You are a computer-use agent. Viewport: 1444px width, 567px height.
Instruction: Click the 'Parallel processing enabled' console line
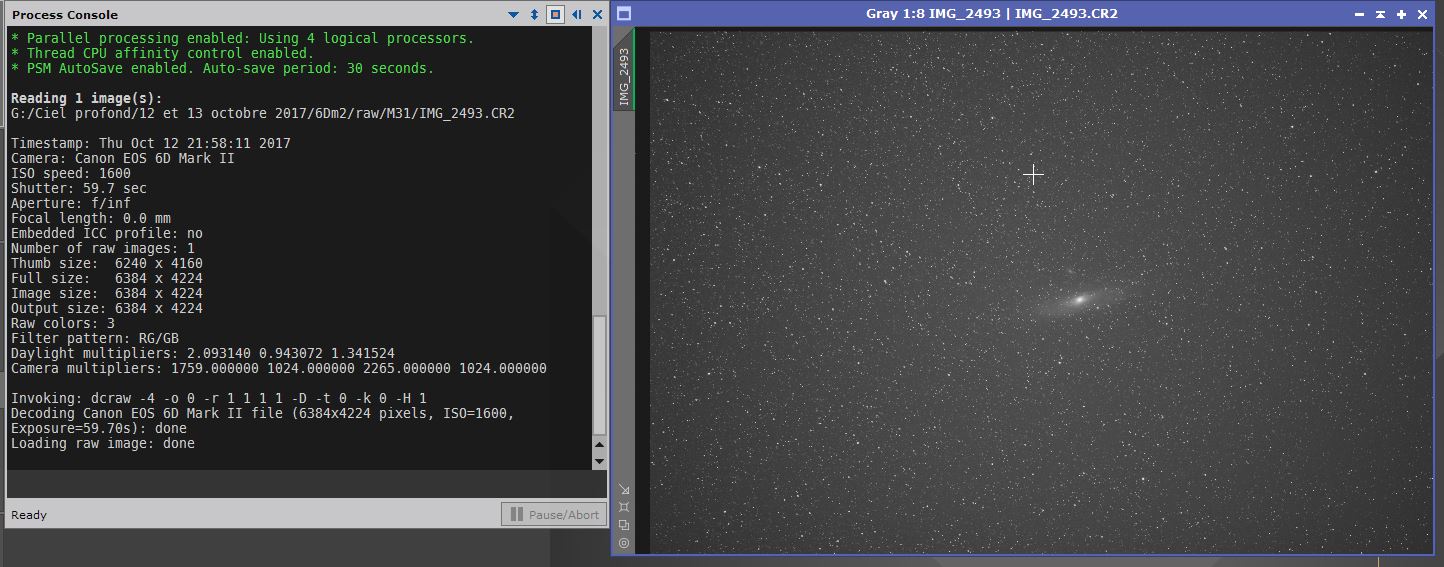click(242, 38)
